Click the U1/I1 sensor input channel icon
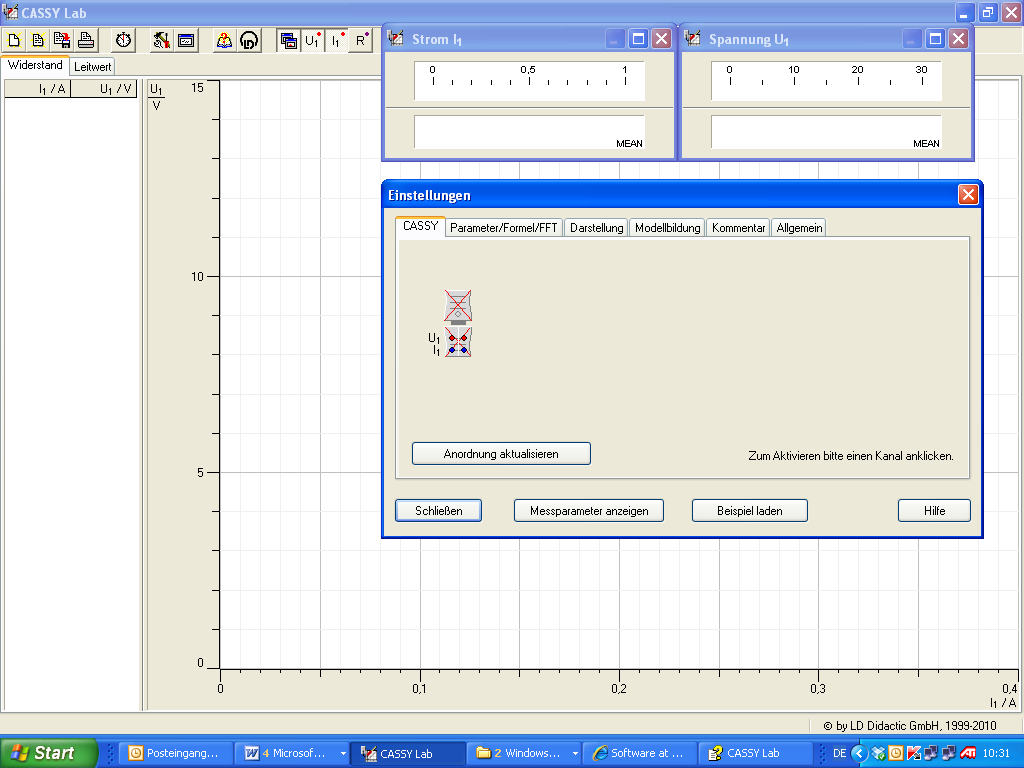 coord(458,343)
